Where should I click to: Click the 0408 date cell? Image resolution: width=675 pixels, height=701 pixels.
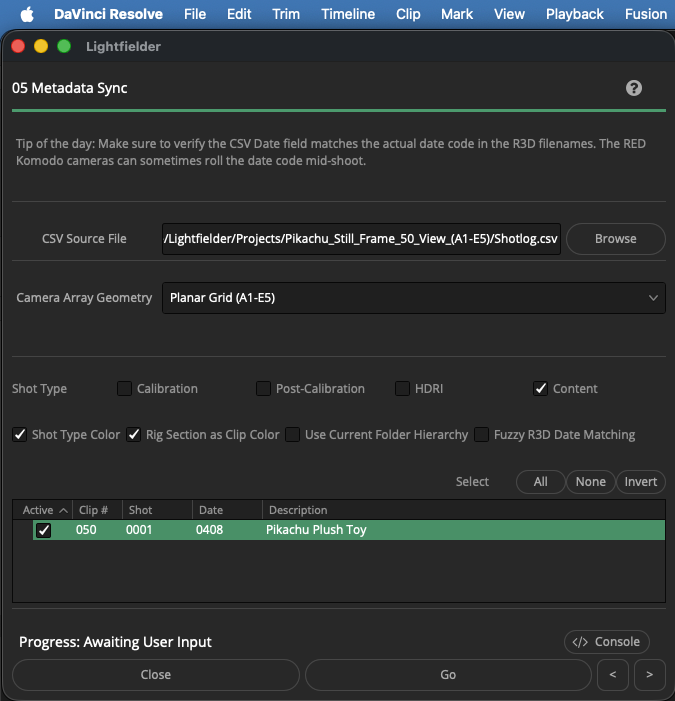click(209, 530)
